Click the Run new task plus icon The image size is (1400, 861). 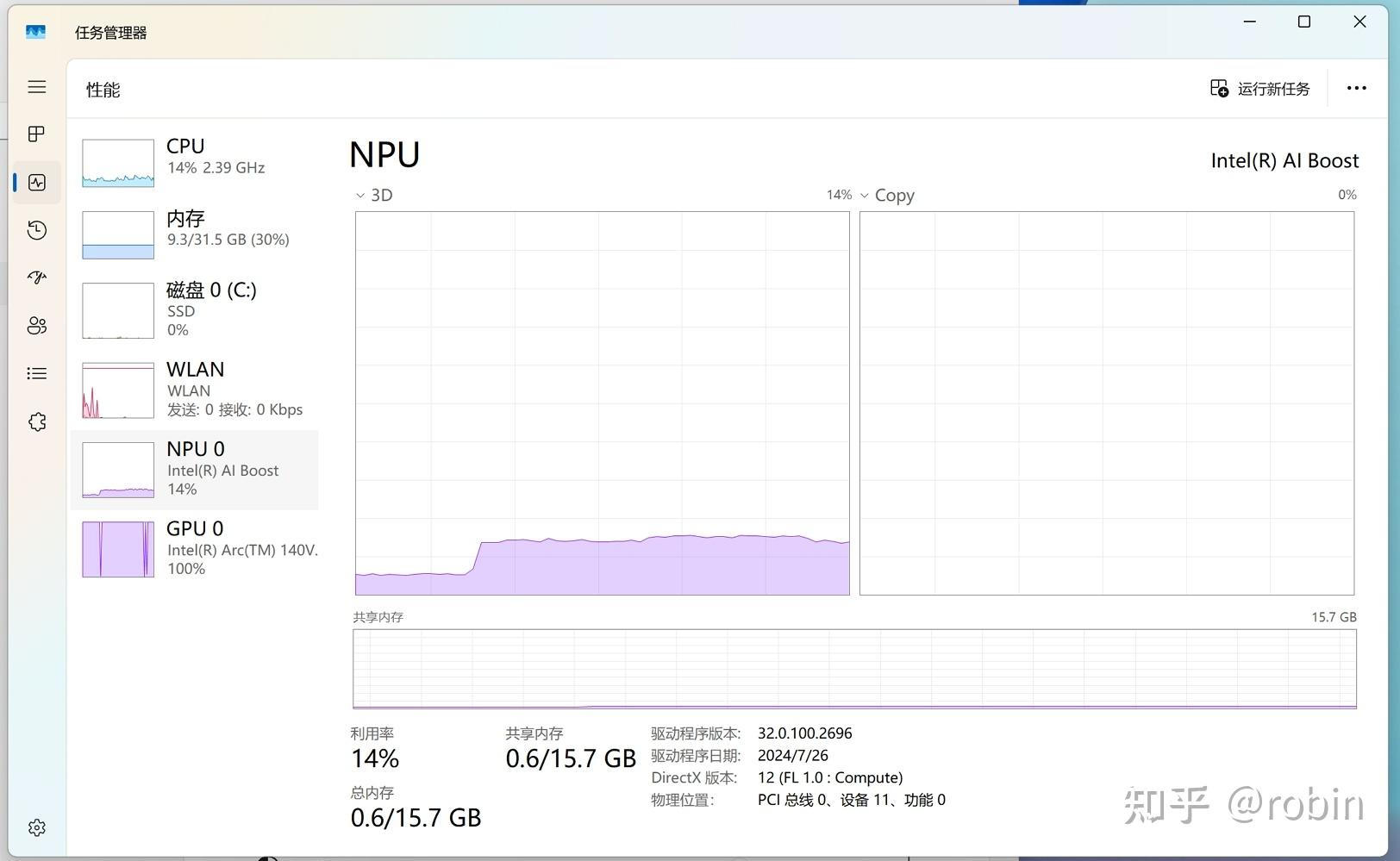tap(1218, 88)
